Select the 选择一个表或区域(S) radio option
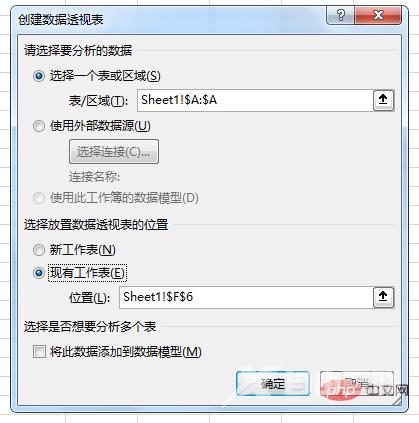The image size is (419, 423). (39, 76)
